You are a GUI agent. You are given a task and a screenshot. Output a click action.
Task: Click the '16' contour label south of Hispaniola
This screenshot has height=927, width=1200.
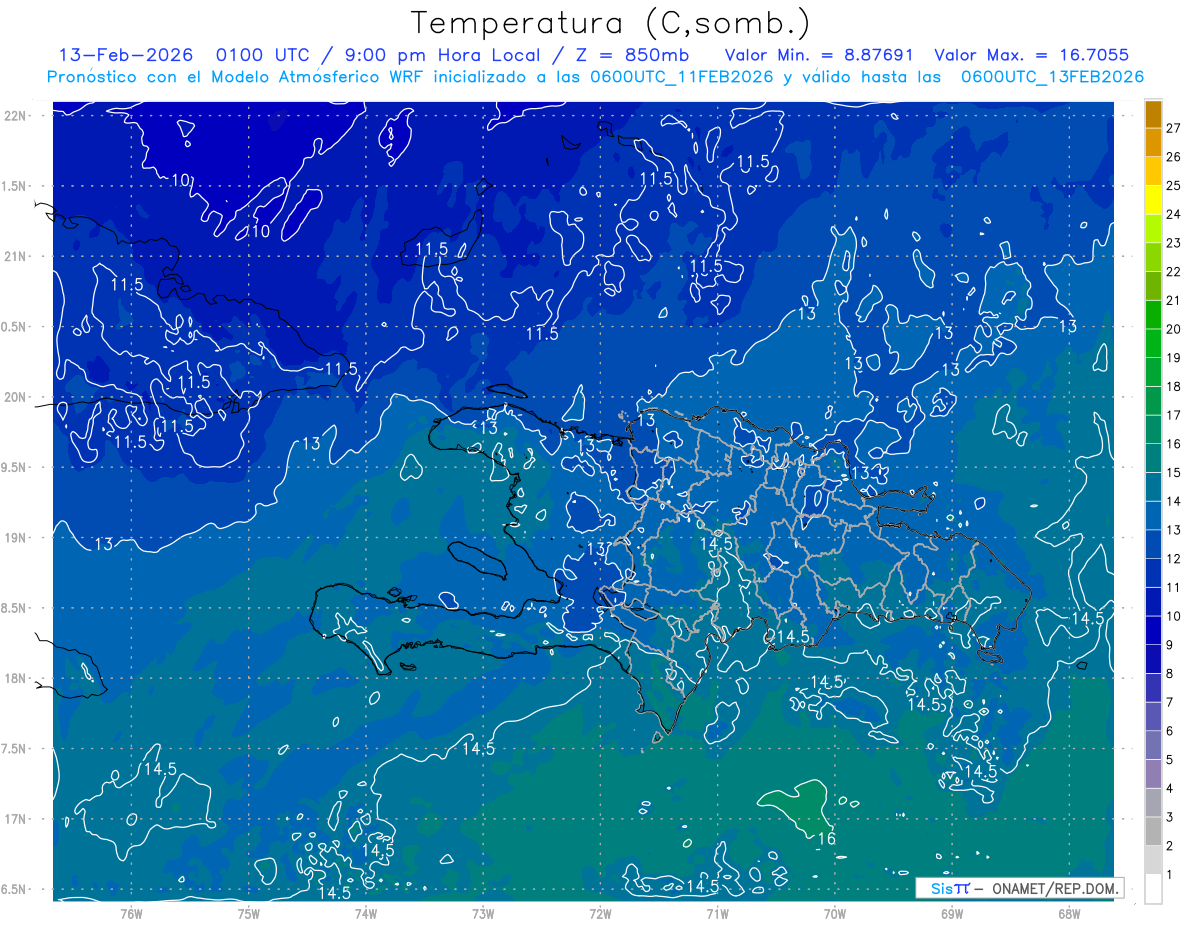click(x=826, y=839)
